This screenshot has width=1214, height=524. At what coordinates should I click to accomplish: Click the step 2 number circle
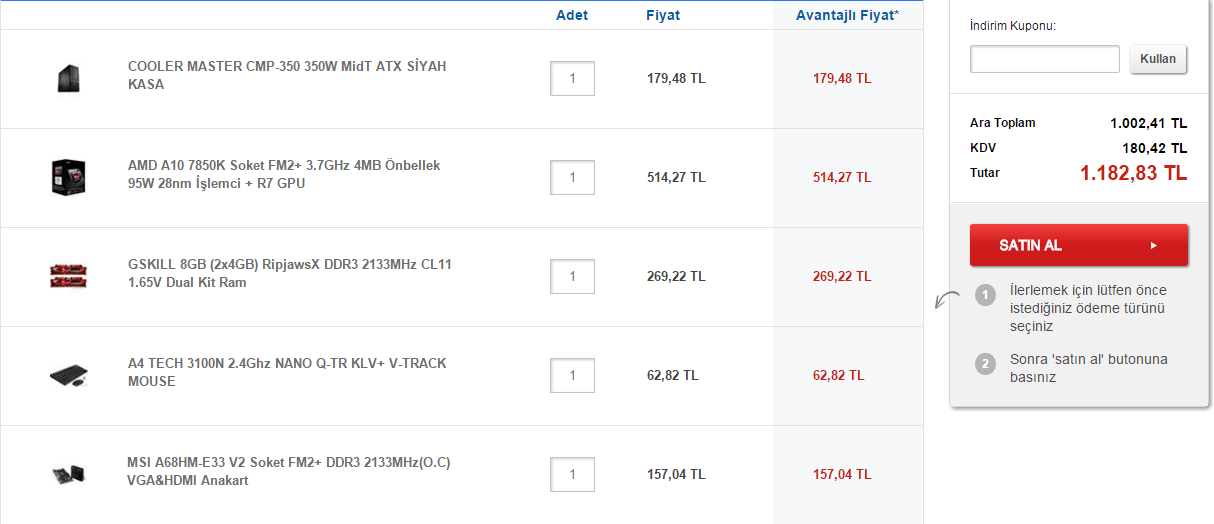pyautogui.click(x=985, y=364)
